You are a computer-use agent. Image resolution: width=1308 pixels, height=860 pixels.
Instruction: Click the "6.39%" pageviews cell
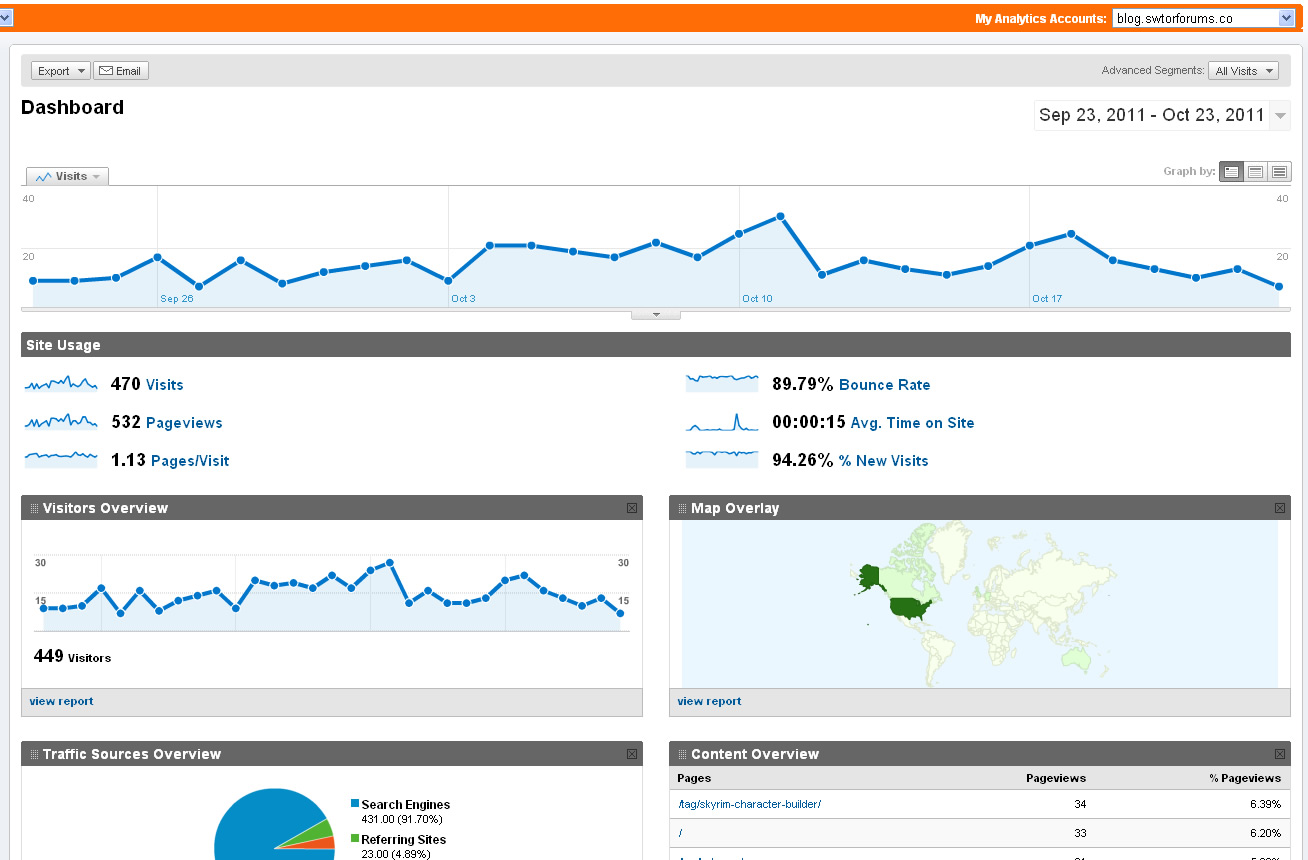1265,804
